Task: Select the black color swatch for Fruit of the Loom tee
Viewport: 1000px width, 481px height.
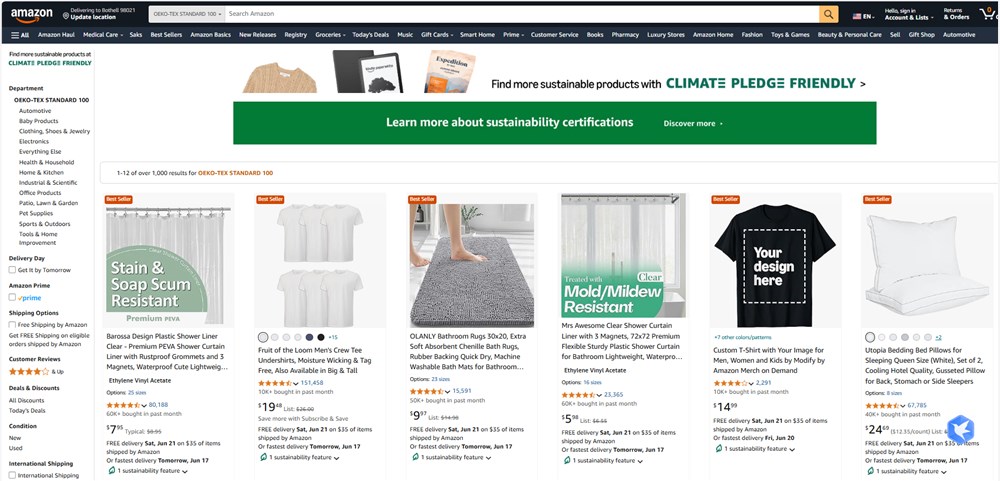Action: click(x=321, y=337)
